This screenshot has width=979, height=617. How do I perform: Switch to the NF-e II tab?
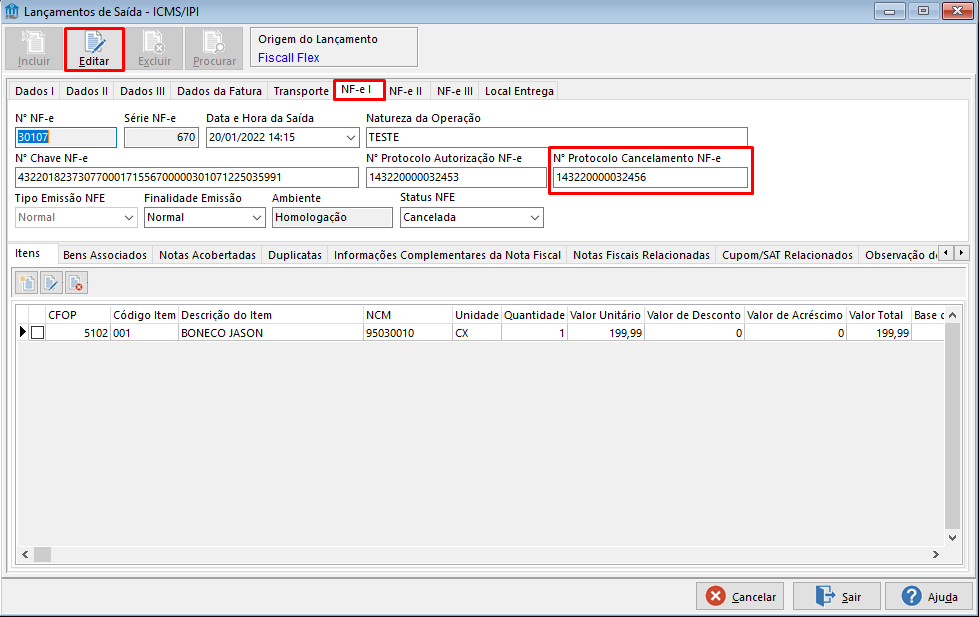tap(406, 91)
